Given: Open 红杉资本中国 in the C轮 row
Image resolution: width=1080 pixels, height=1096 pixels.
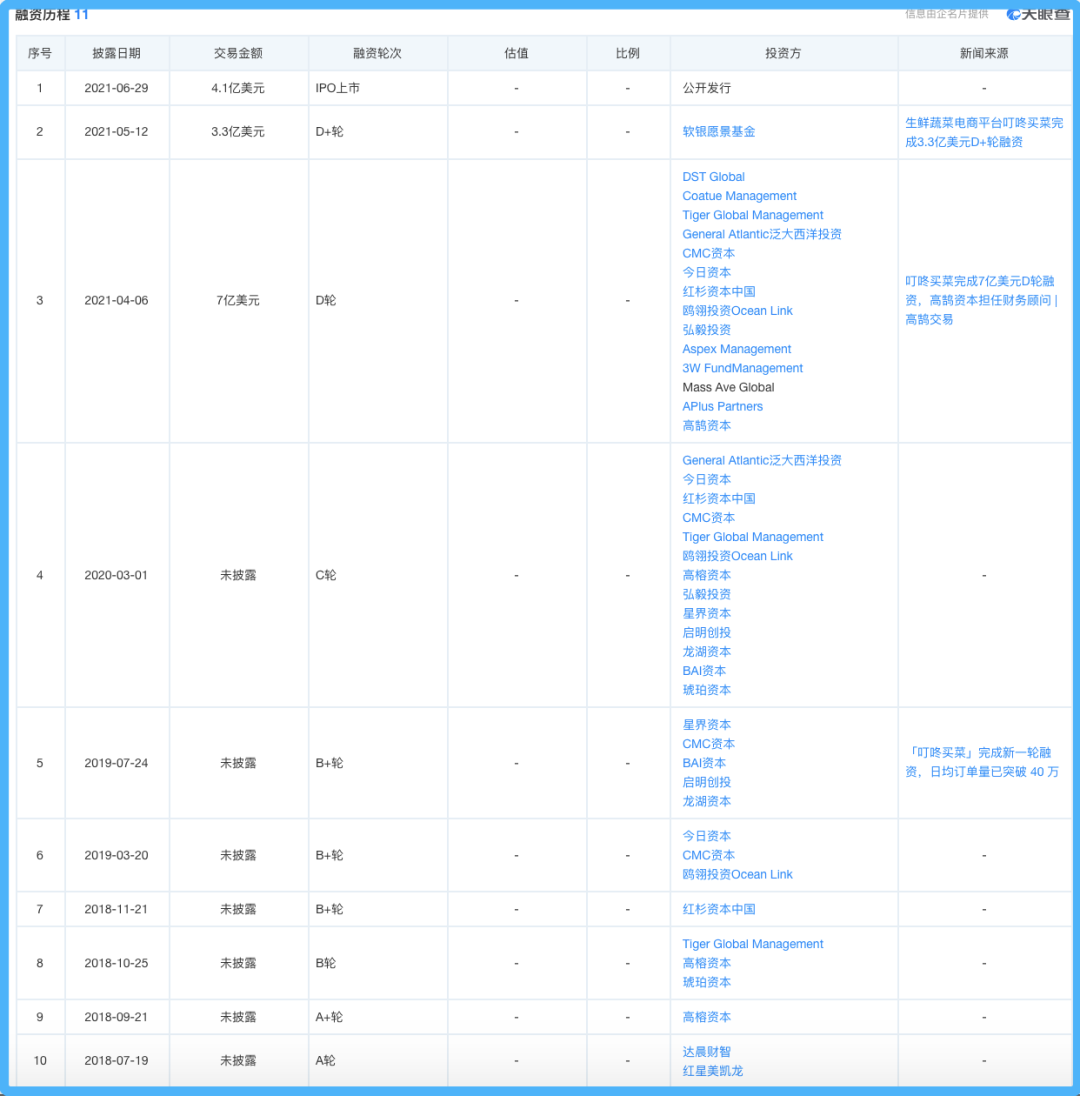Looking at the screenshot, I should pos(719,498).
